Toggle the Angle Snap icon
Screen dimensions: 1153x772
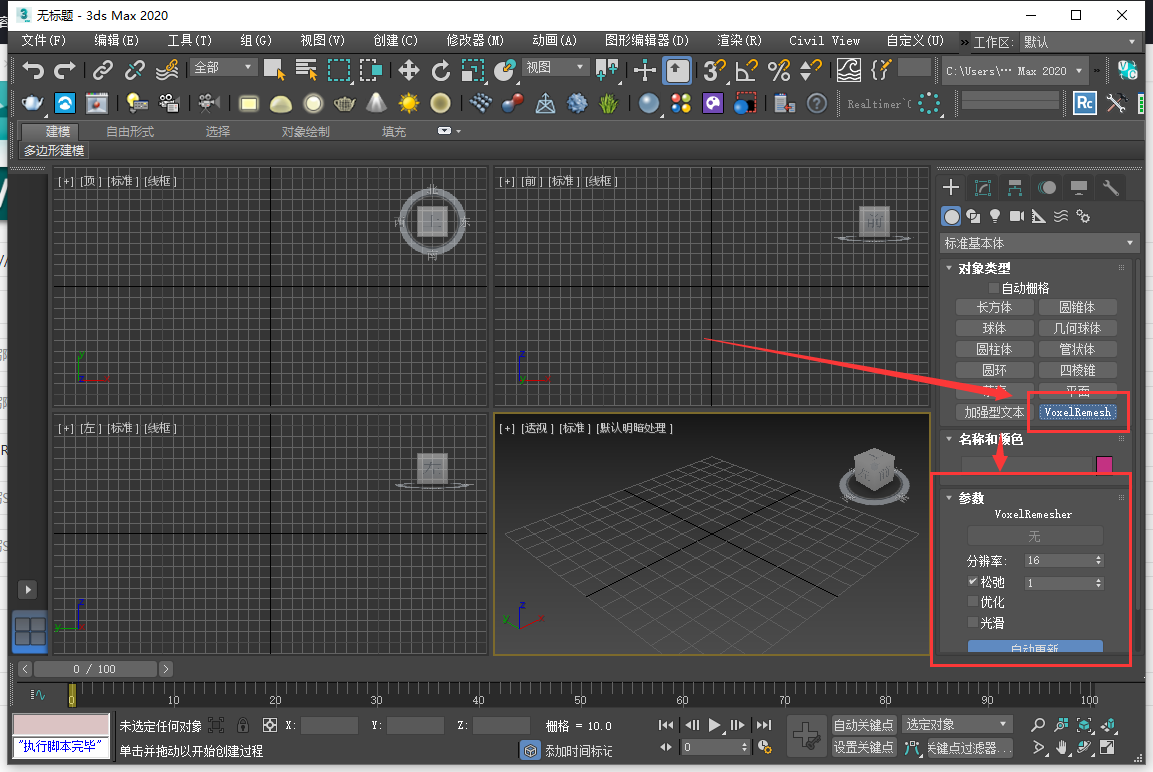(746, 71)
